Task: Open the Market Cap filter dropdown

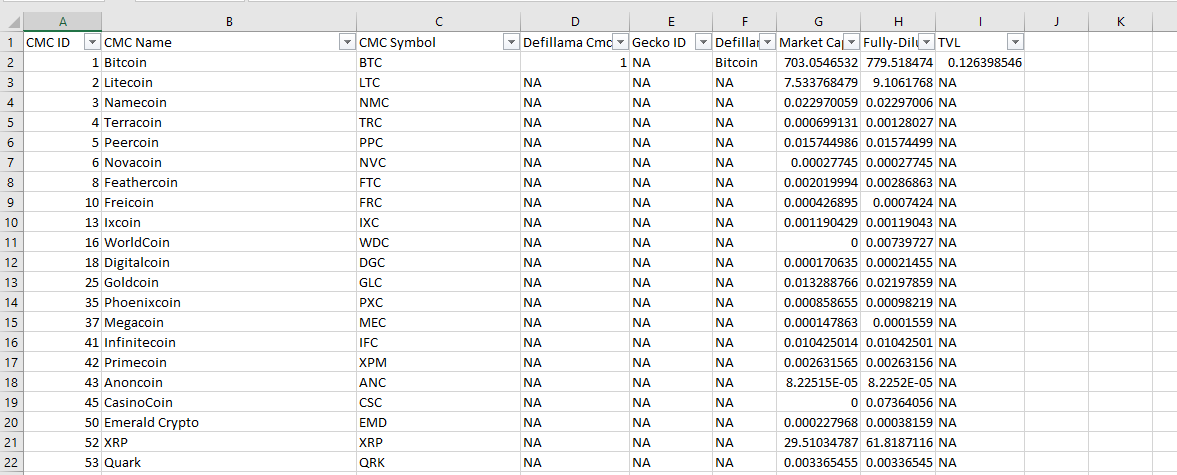Action: (x=852, y=43)
